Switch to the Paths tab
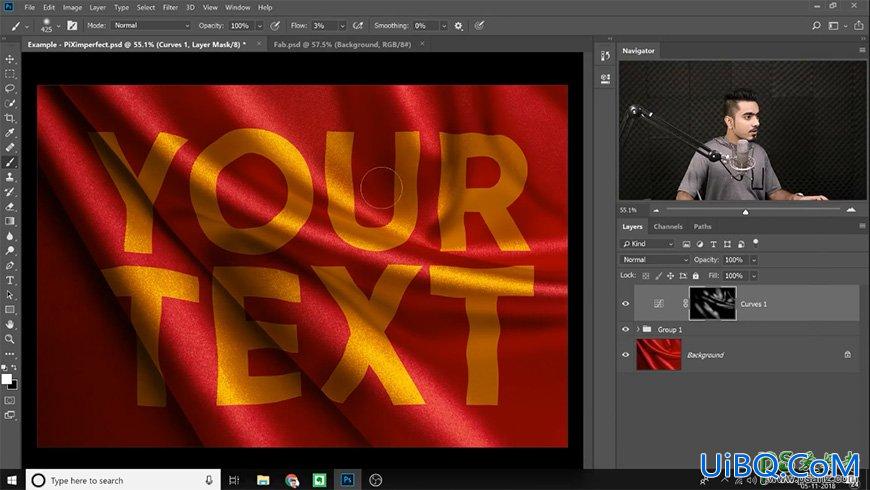The width and height of the screenshot is (870, 490). point(702,226)
